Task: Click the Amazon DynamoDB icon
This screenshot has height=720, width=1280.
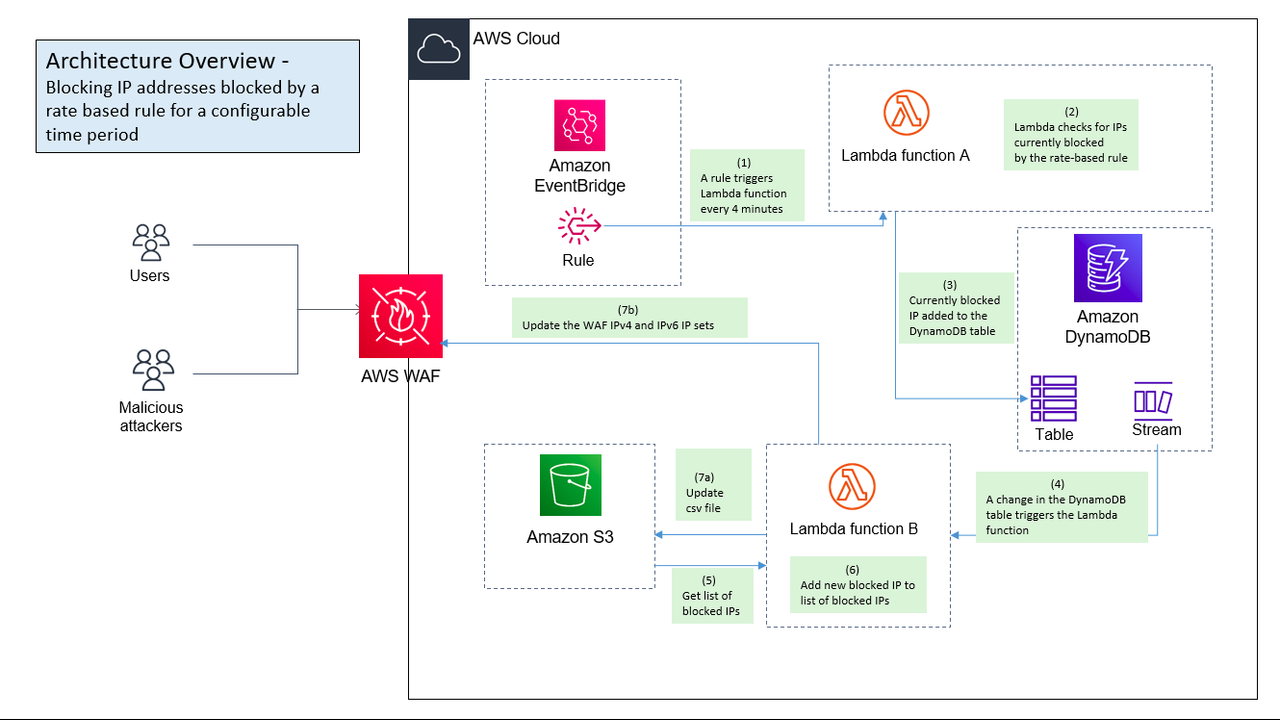Action: [x=1108, y=268]
